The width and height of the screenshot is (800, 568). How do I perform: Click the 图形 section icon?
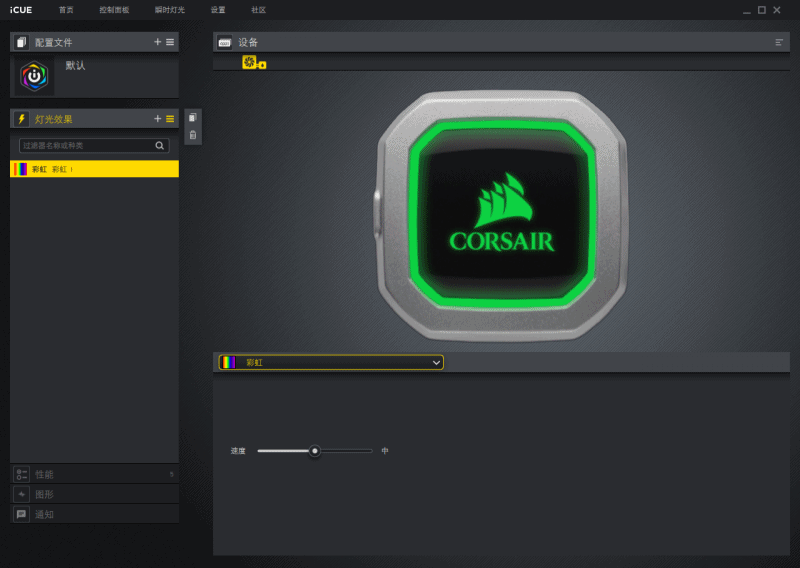coord(21,494)
